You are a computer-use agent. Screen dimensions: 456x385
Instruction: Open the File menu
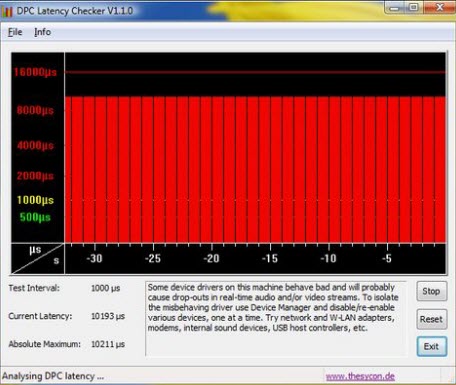coord(15,32)
